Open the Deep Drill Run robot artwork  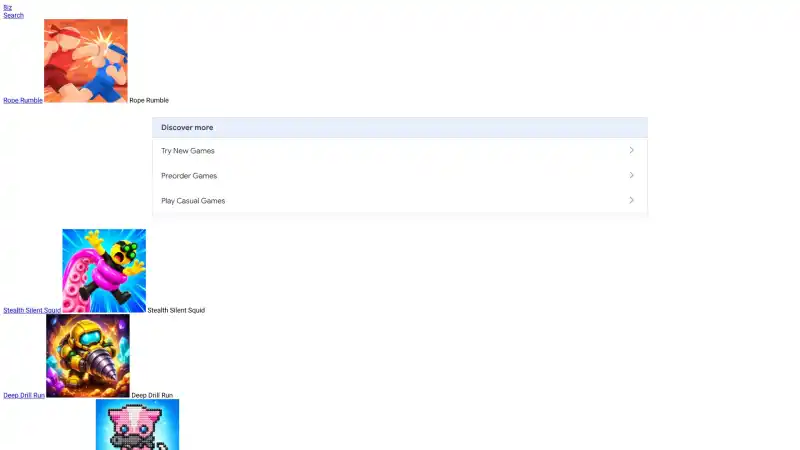tap(88, 356)
